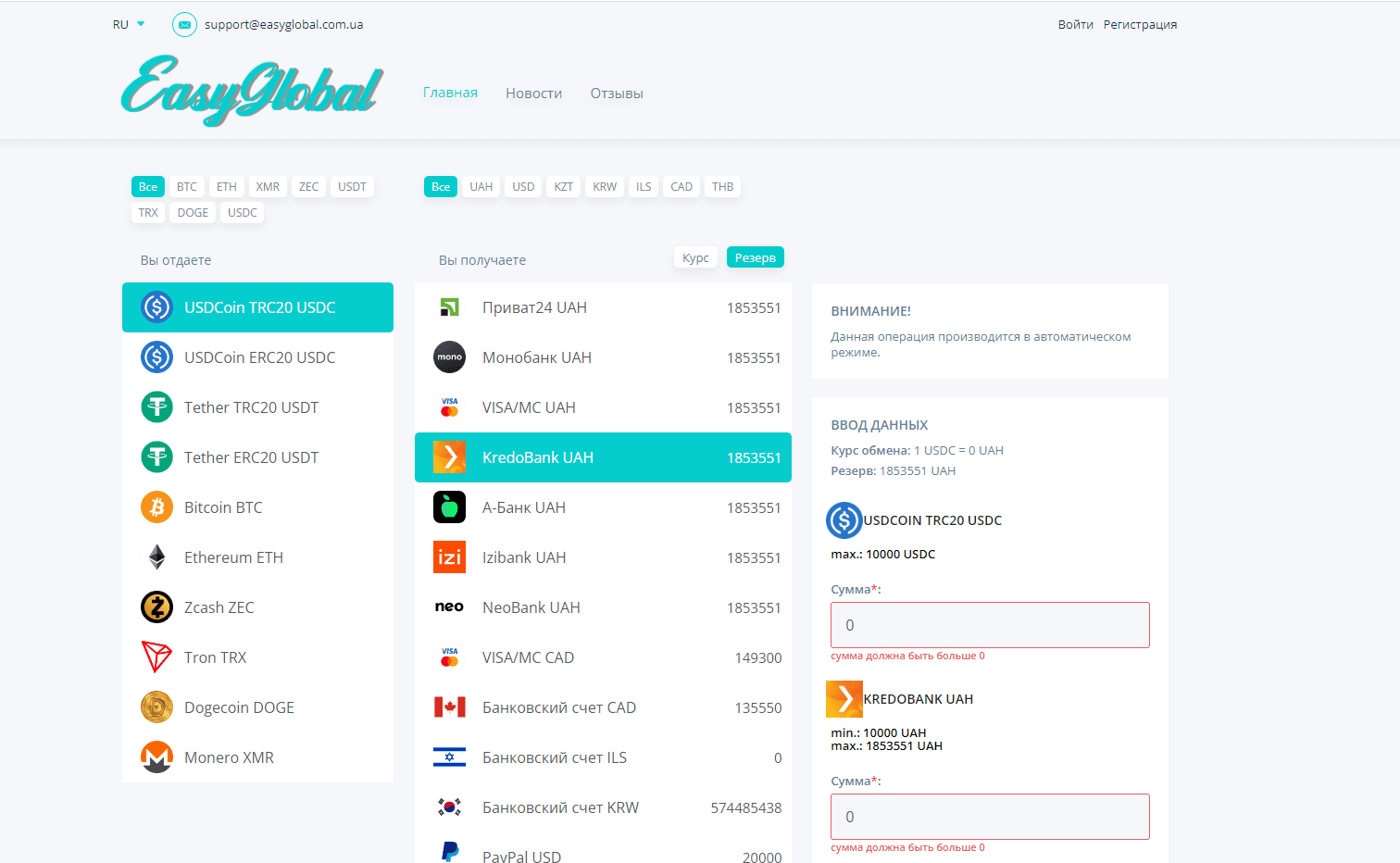Open the Новости navigation tab

click(x=534, y=93)
